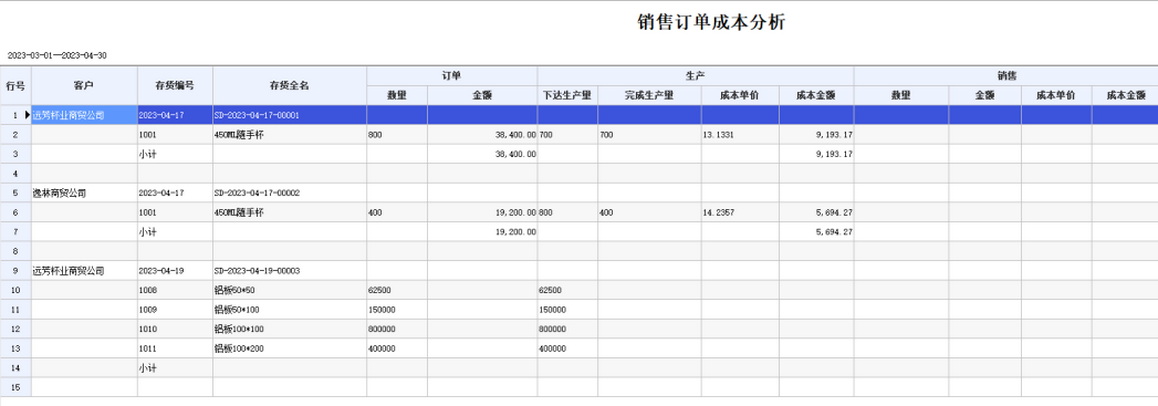Viewport: 1158px width, 406px height.
Task: Select the 生产 group header
Action: click(695, 75)
